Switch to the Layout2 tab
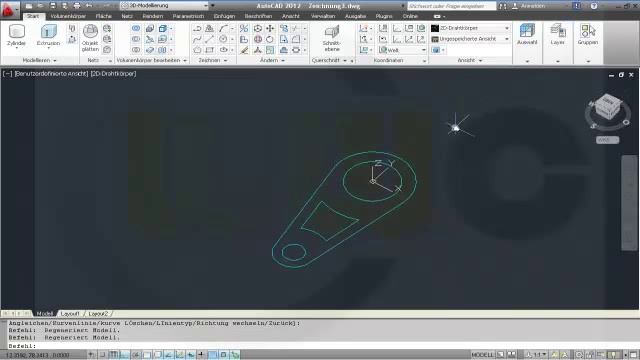The width and height of the screenshot is (640, 360). [x=98, y=313]
